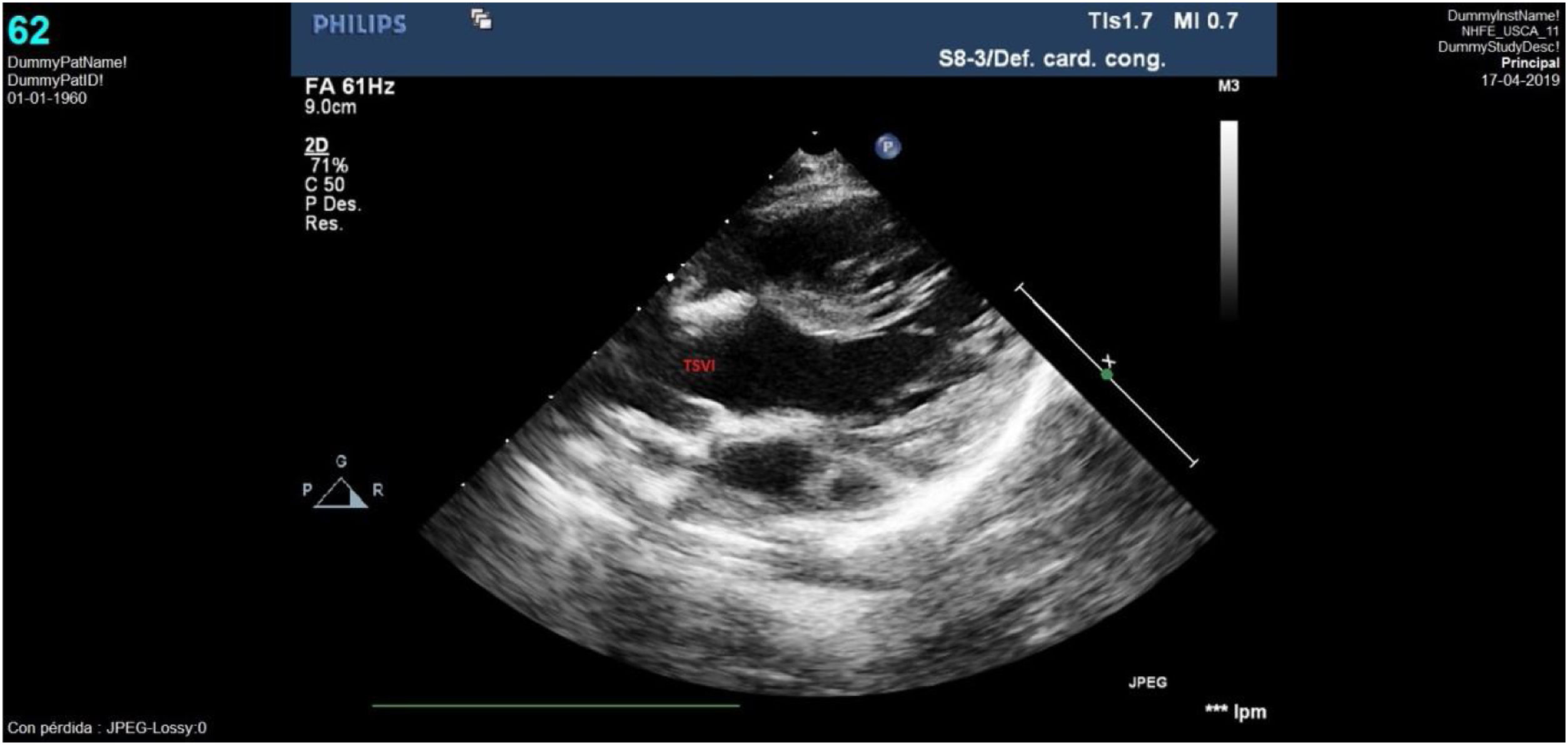Click the green focal zone dot
Image resolution: width=1568 pixels, height=745 pixels.
(1107, 375)
